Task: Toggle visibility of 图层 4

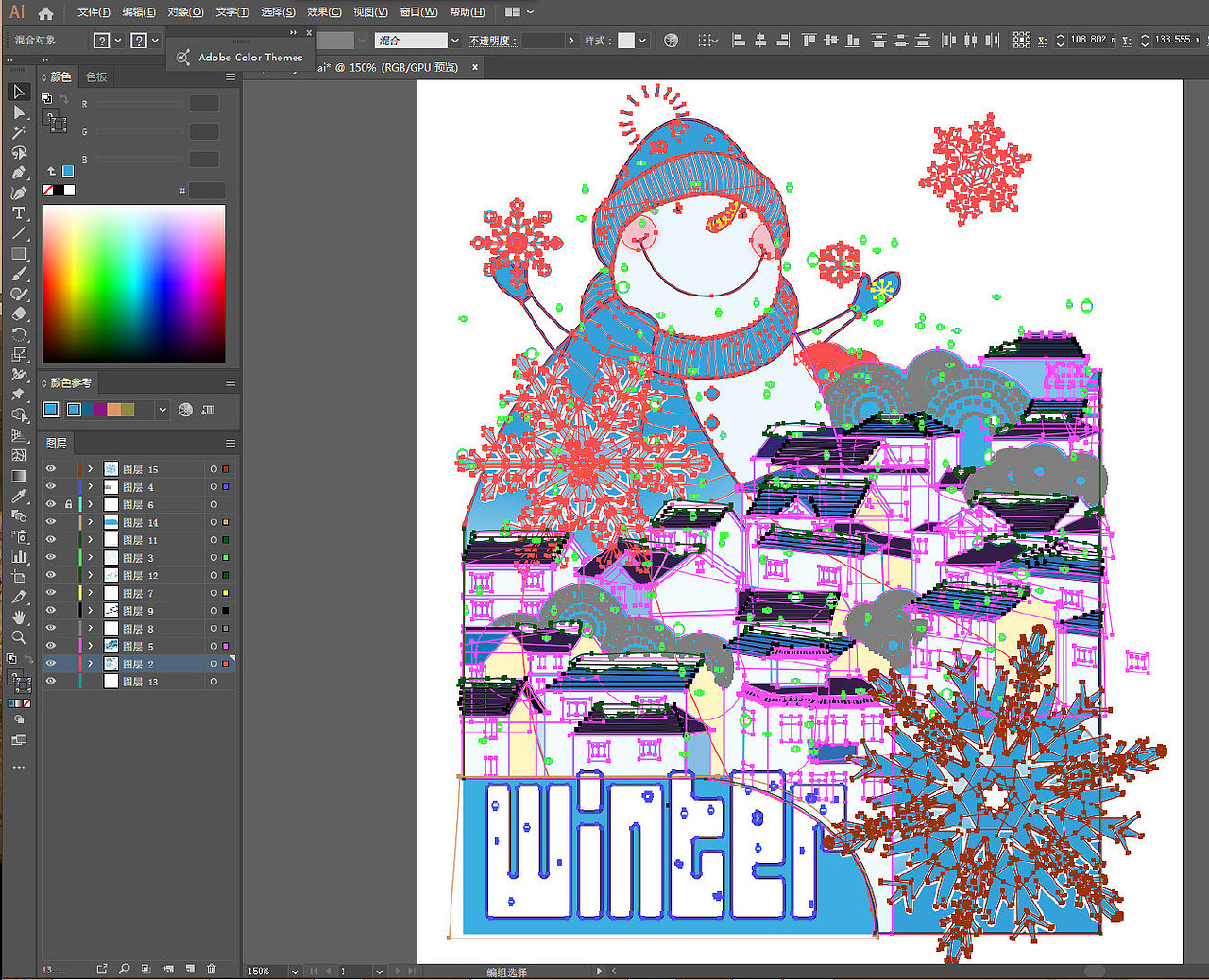Action: click(51, 487)
